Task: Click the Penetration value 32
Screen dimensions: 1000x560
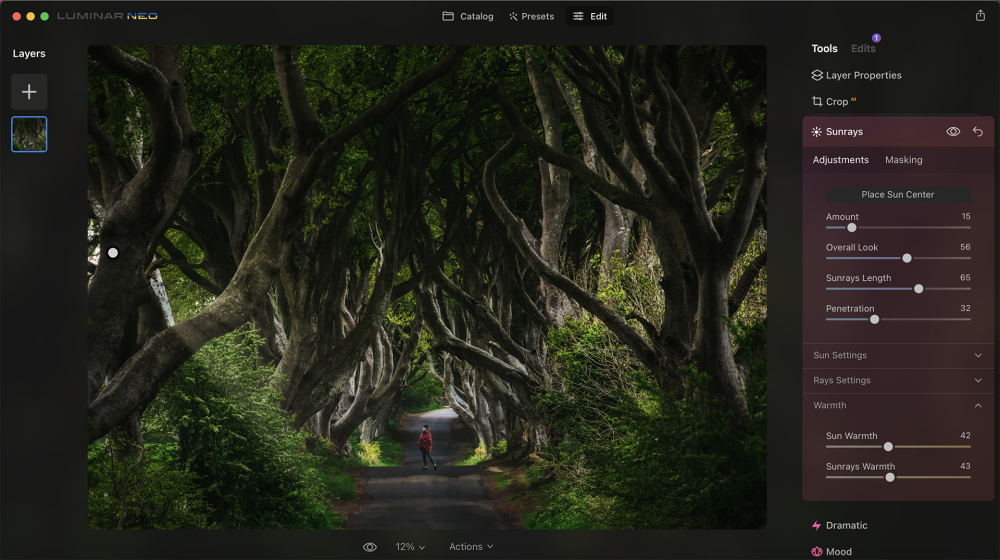Action: point(965,308)
